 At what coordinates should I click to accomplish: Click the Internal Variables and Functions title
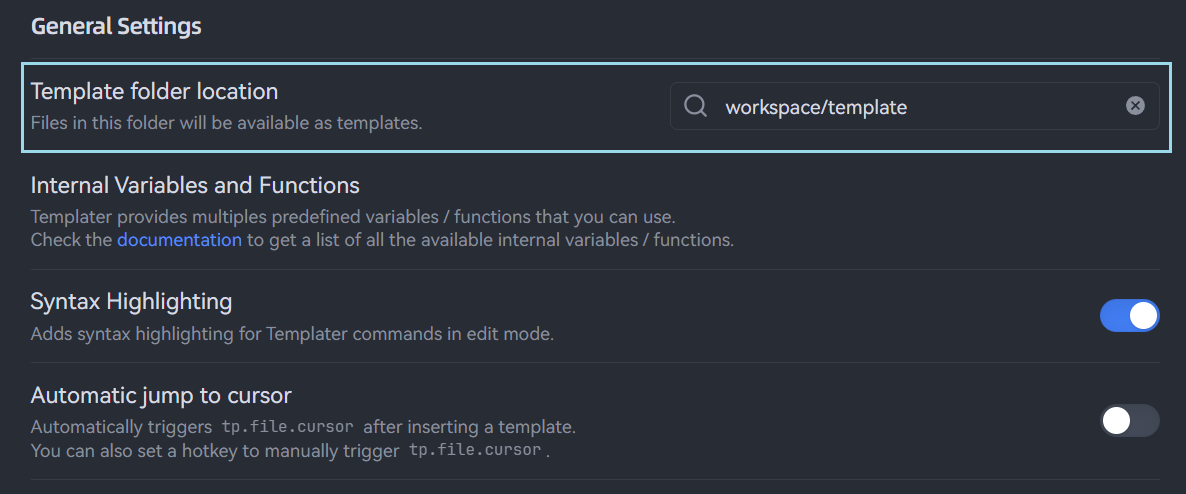(195, 185)
